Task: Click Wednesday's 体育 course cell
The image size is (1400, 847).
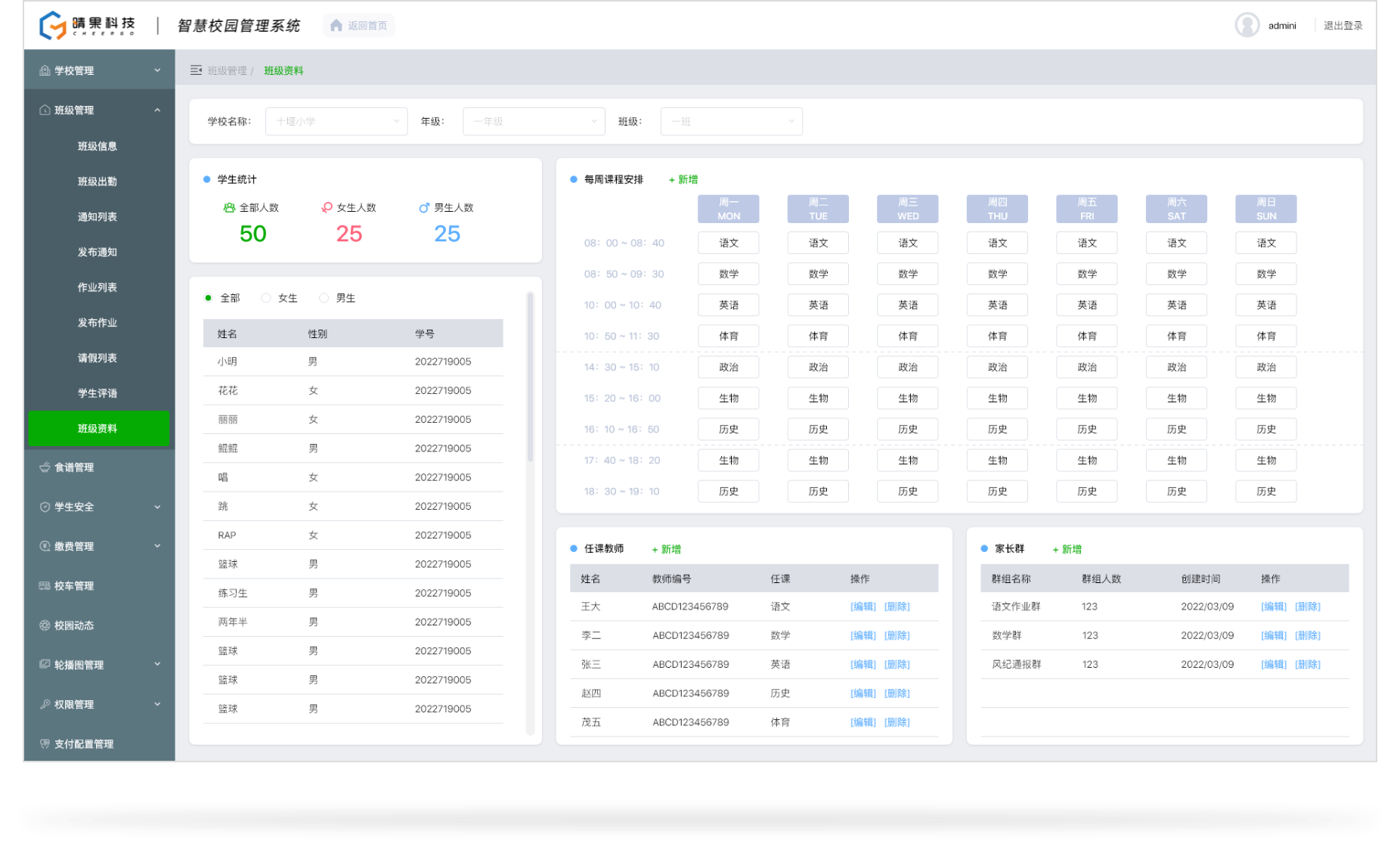Action: 908,336
